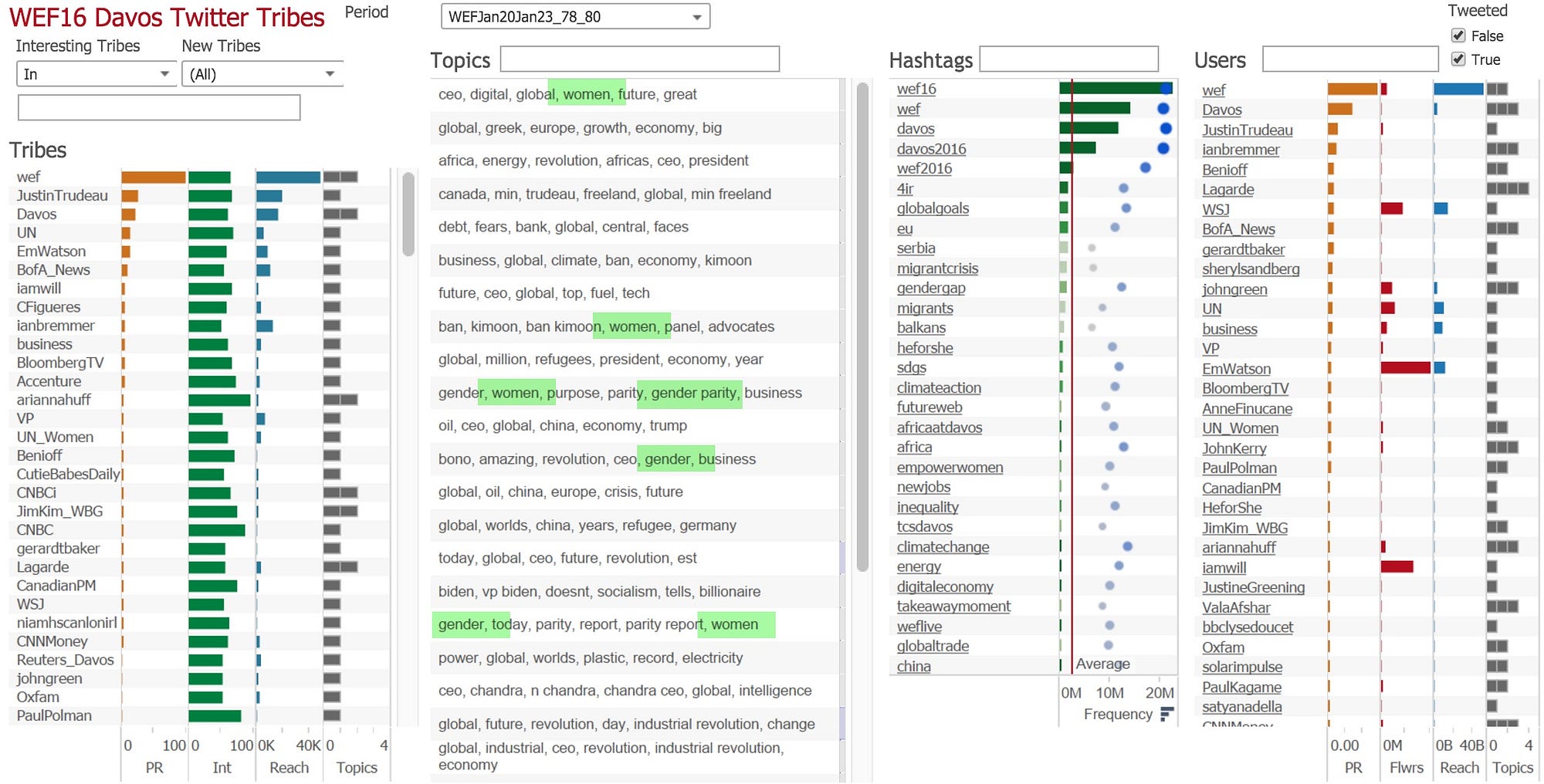The width and height of the screenshot is (1544, 784).
Task: Open the Oxfam user link
Action: coord(1223,647)
